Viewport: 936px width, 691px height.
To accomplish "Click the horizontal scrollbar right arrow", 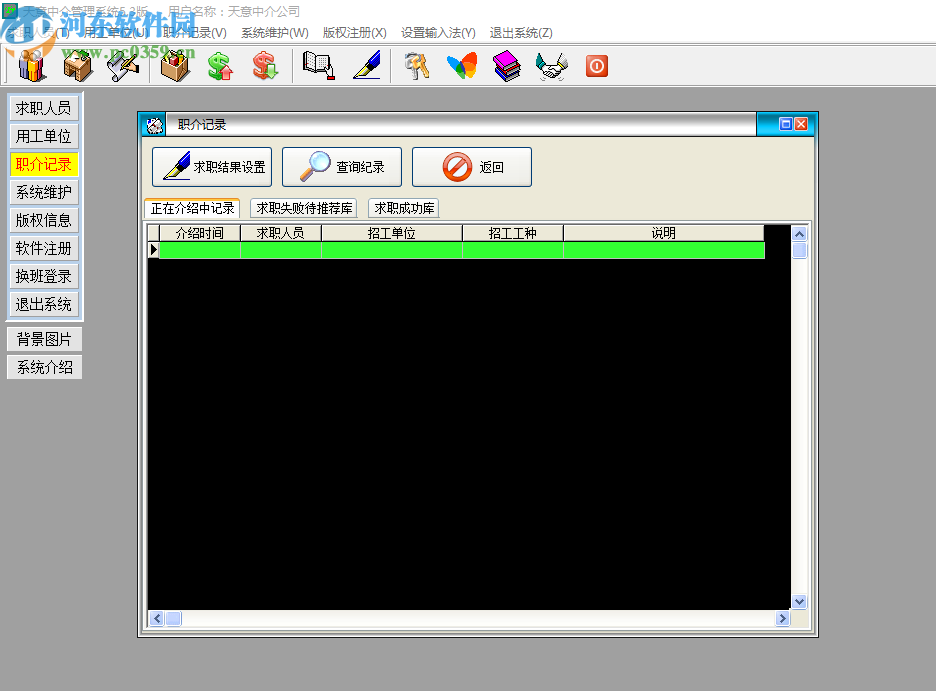I will pos(783,619).
